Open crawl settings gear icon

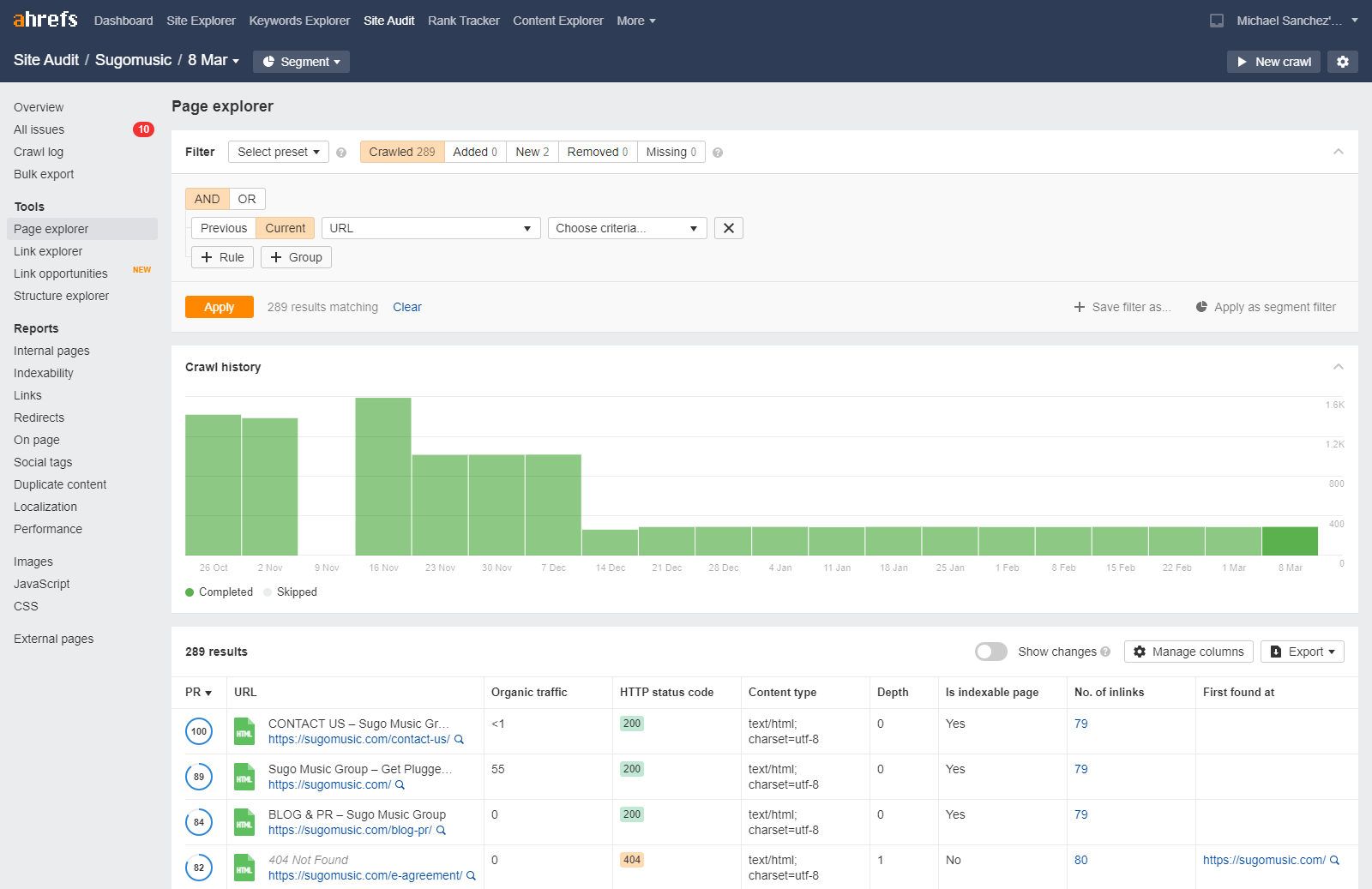tap(1343, 62)
